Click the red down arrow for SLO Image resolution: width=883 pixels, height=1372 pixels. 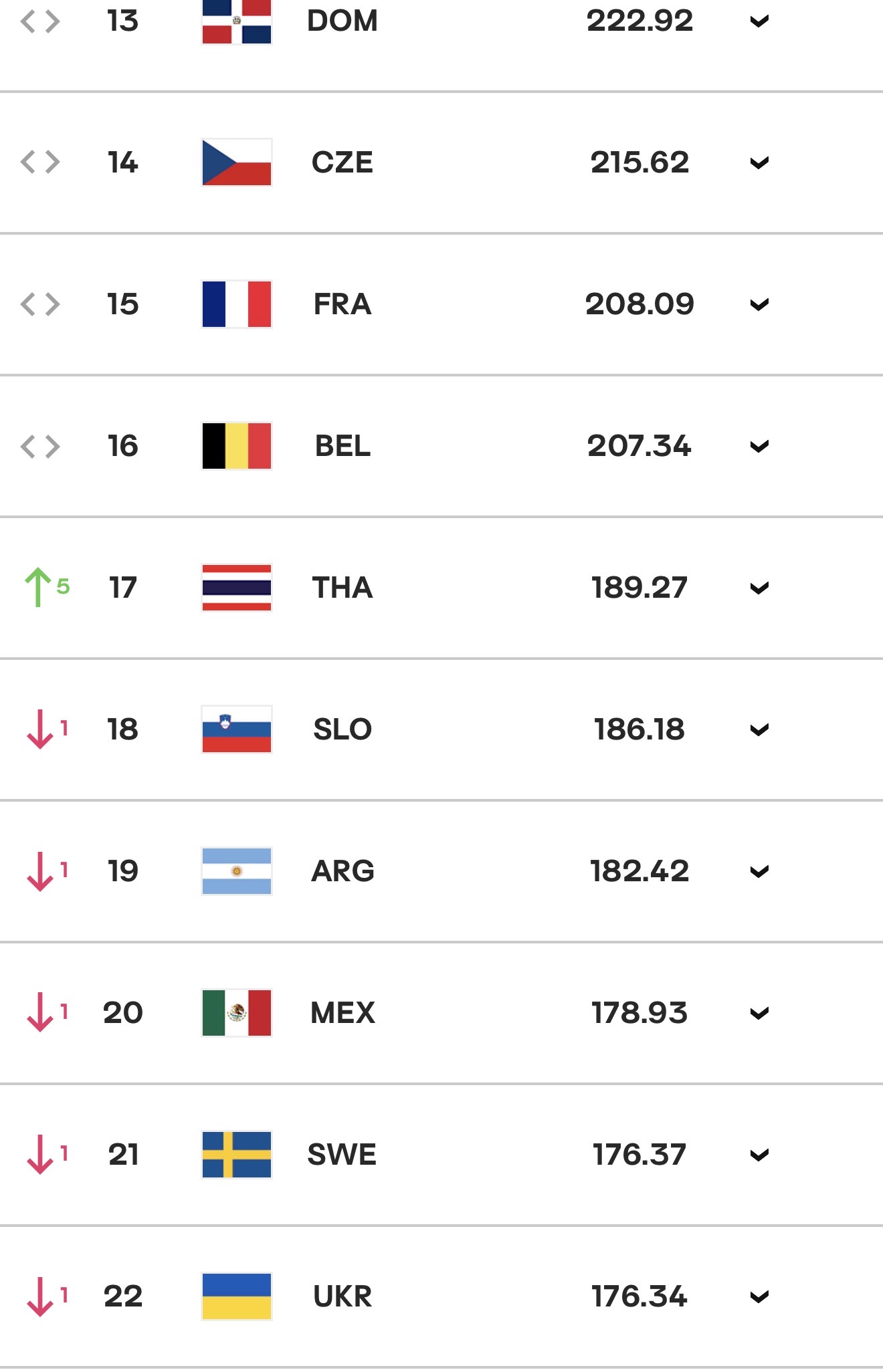point(40,729)
